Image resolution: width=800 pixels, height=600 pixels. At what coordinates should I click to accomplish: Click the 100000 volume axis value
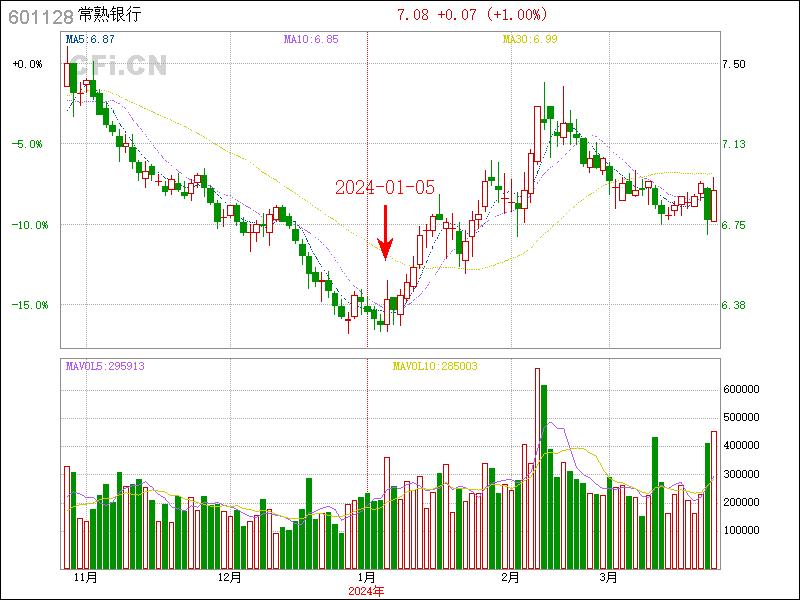(741, 531)
